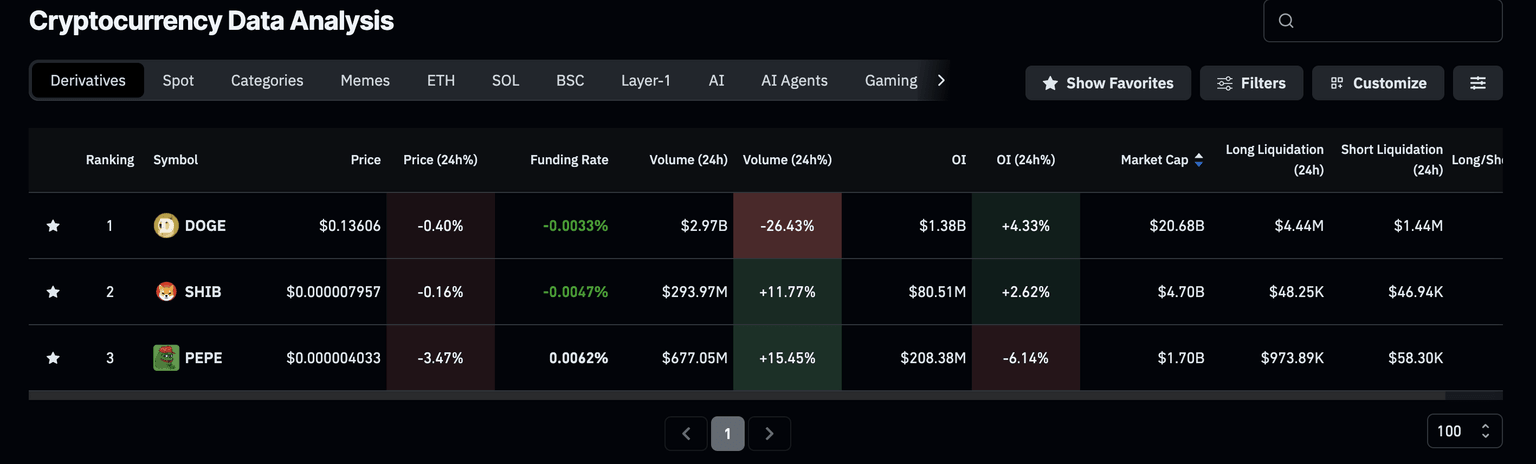Click the DOGE coin logo icon
The image size is (1536, 464).
click(165, 226)
